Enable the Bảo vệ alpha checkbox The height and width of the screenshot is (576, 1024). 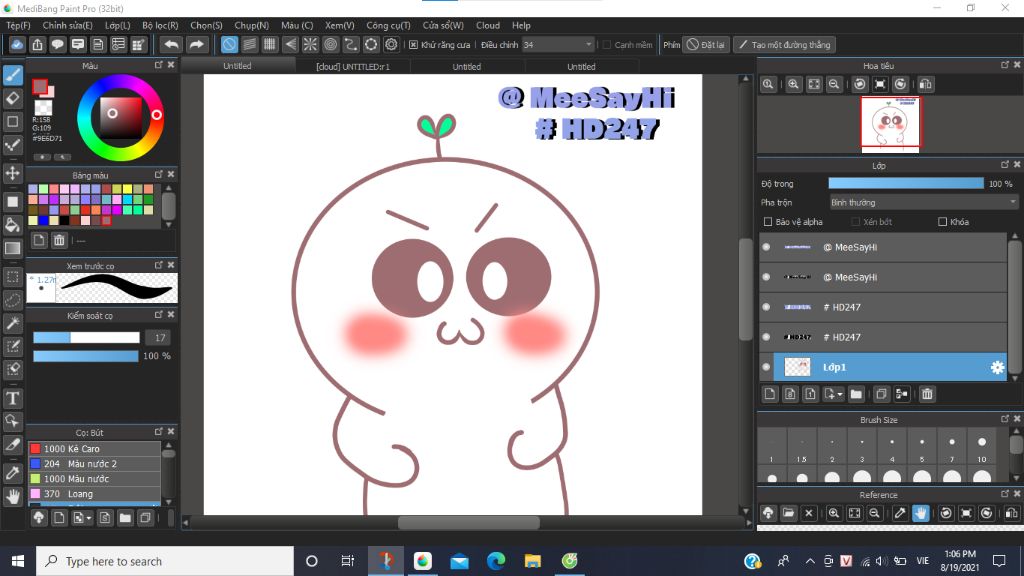pyautogui.click(x=768, y=222)
